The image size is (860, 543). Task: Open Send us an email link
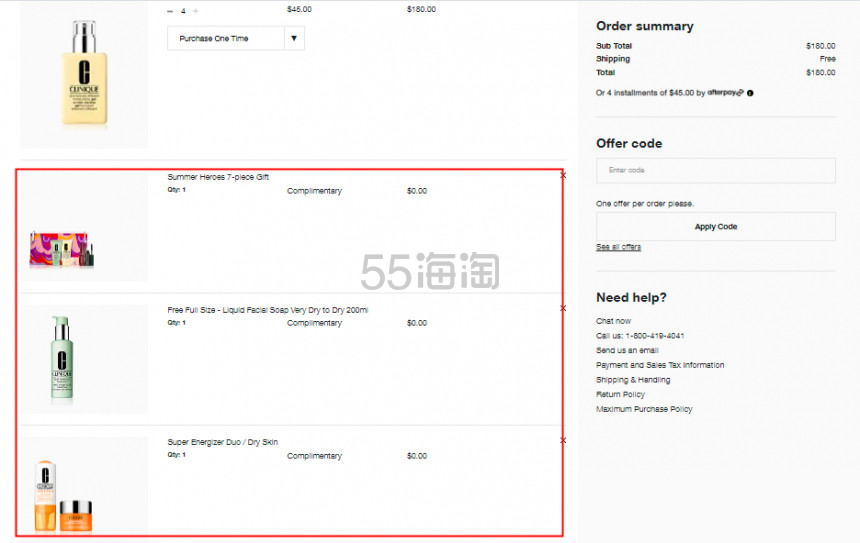tap(627, 350)
